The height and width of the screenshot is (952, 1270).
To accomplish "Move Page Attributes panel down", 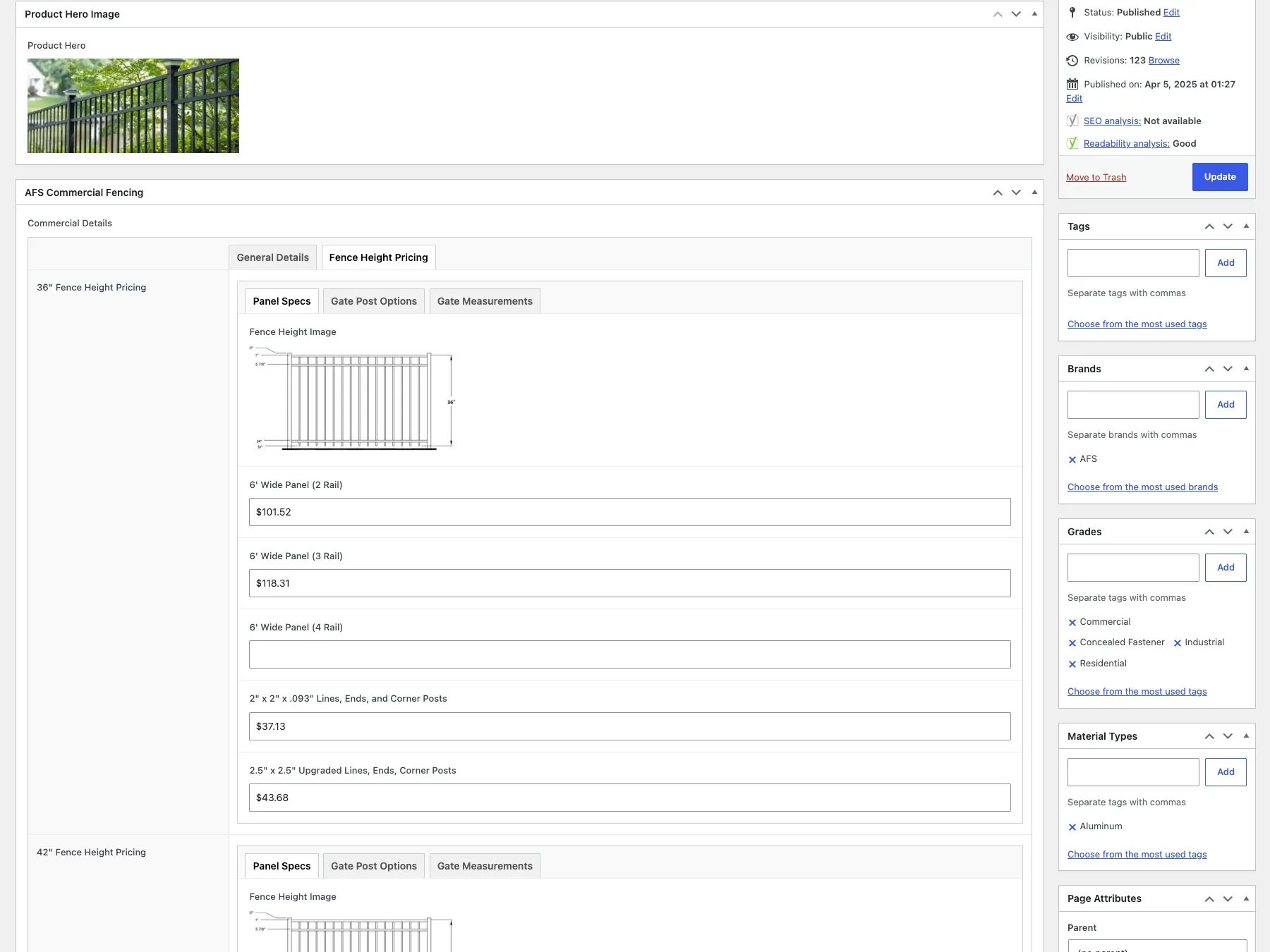I will click(1228, 898).
